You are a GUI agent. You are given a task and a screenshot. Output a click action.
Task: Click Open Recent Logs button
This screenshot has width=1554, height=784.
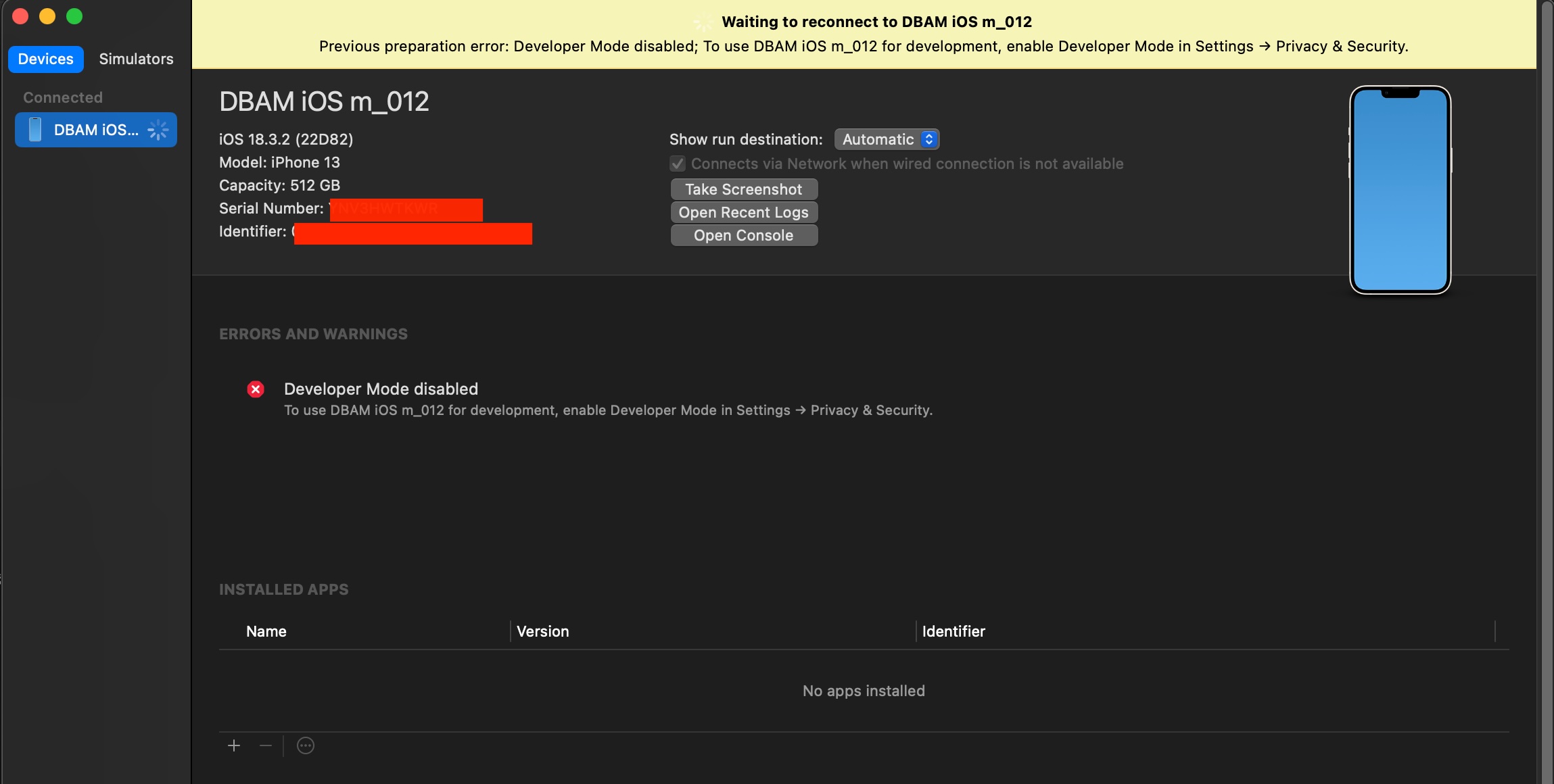[x=744, y=212]
